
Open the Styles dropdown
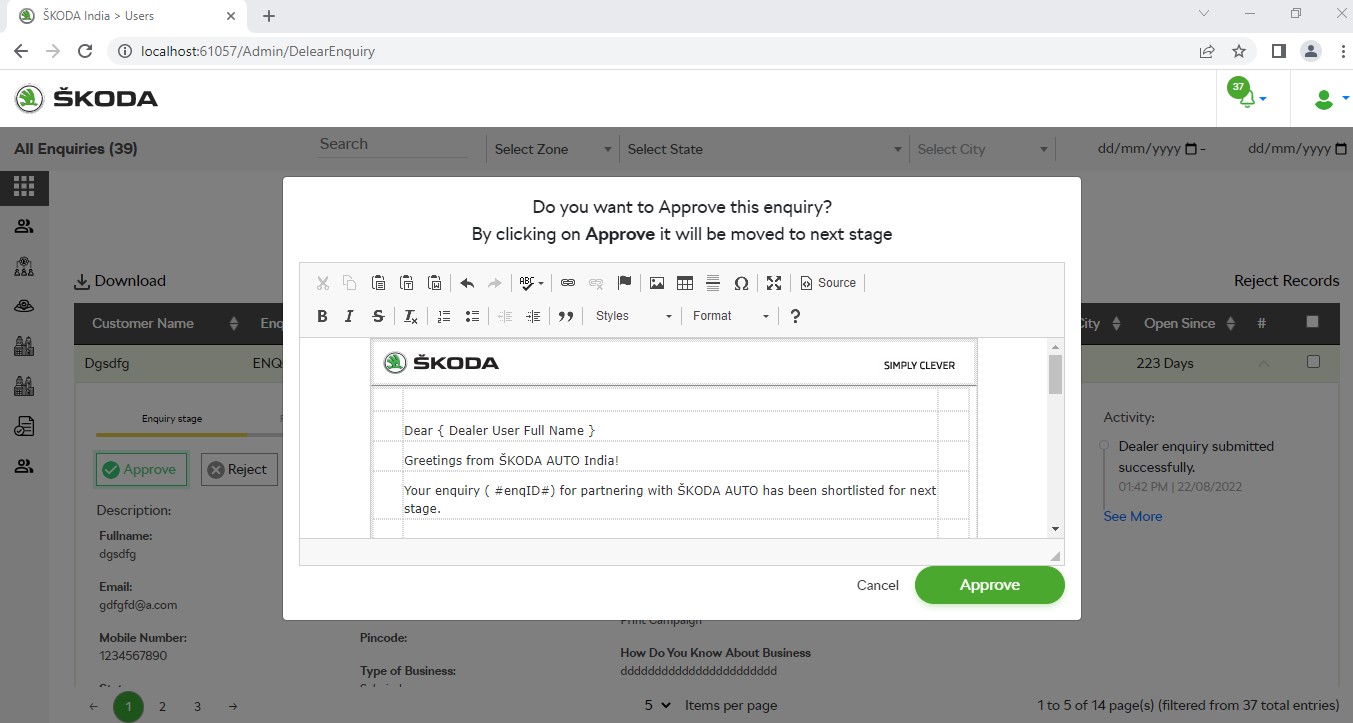click(634, 316)
